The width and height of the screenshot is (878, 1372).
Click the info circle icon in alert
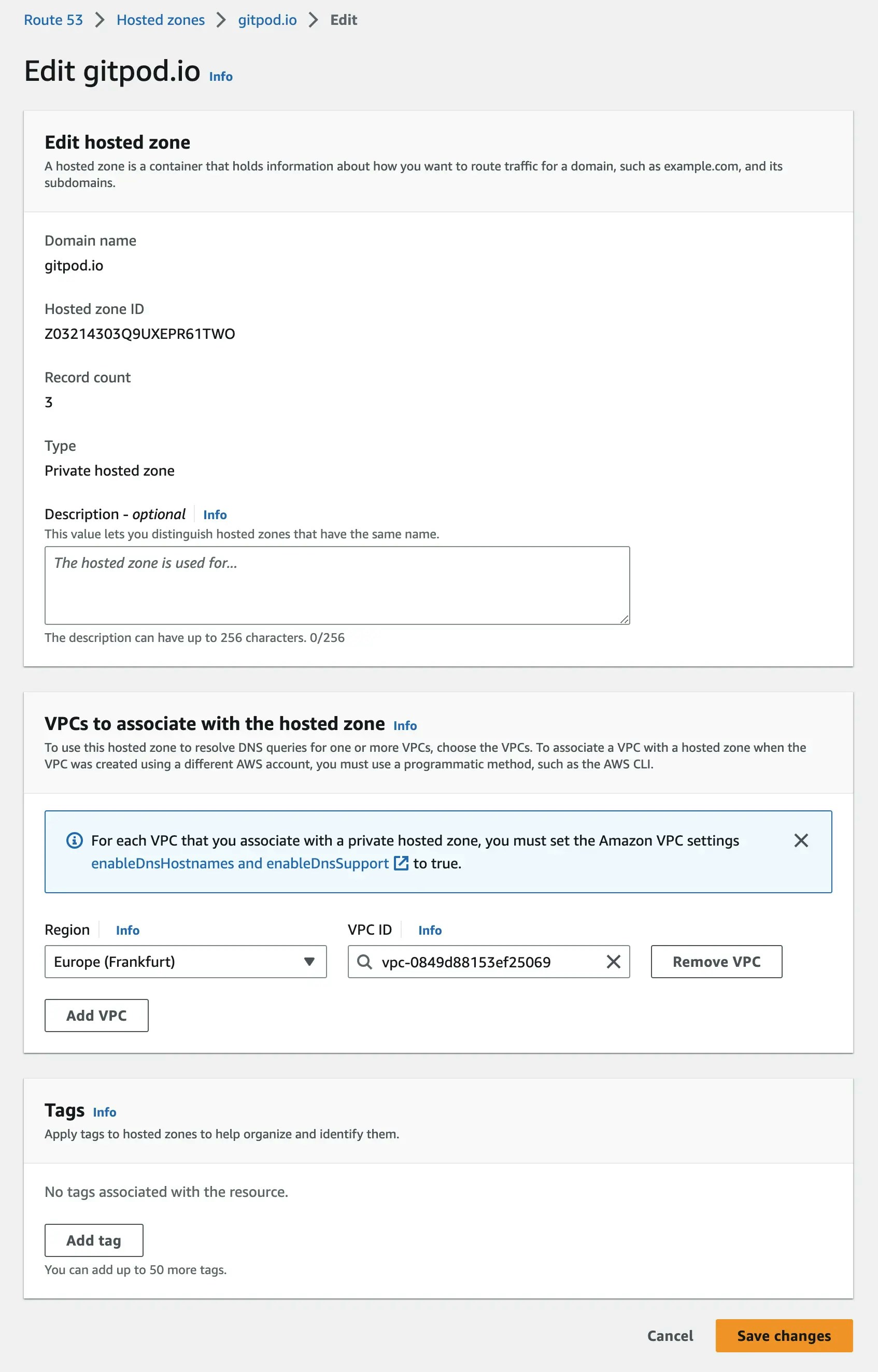[75, 840]
